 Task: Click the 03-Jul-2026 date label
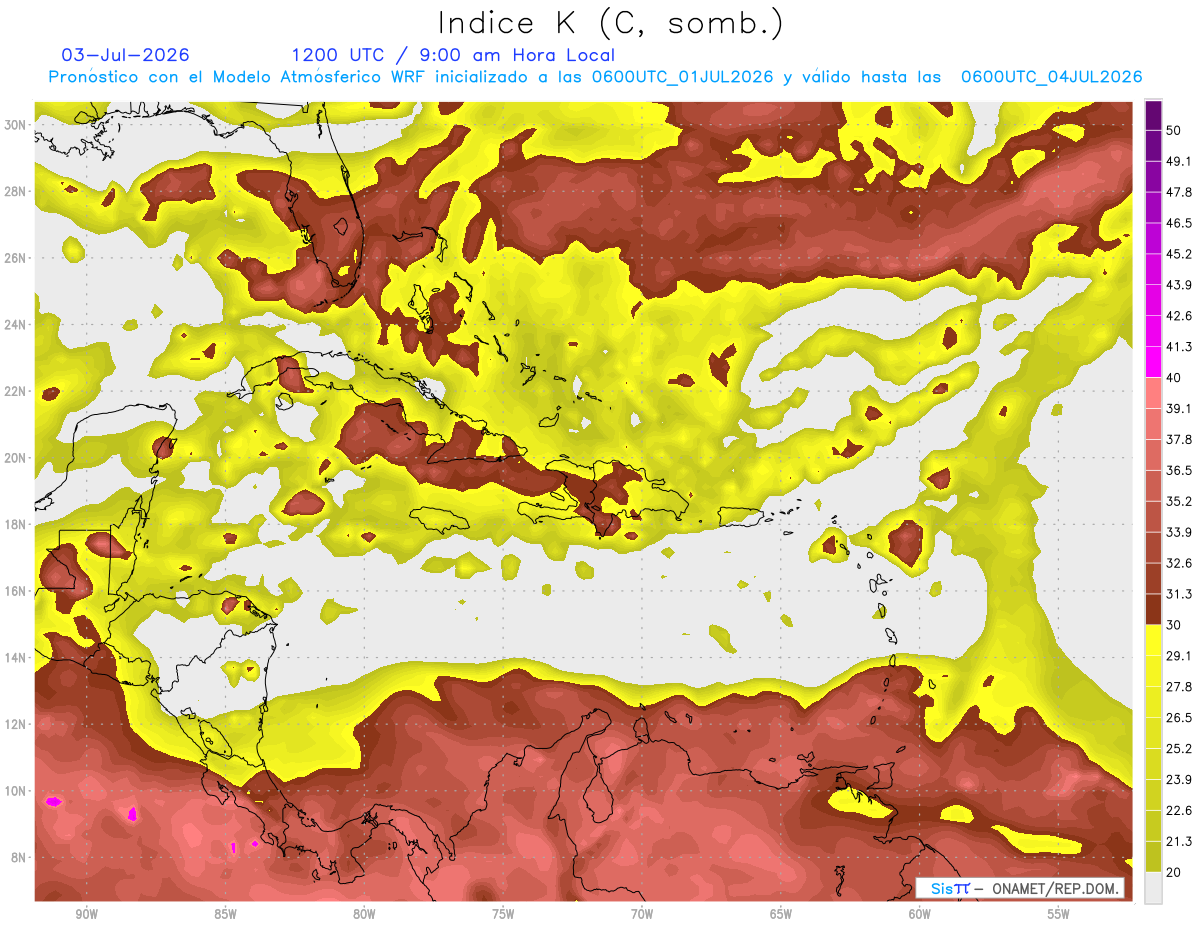(x=125, y=55)
